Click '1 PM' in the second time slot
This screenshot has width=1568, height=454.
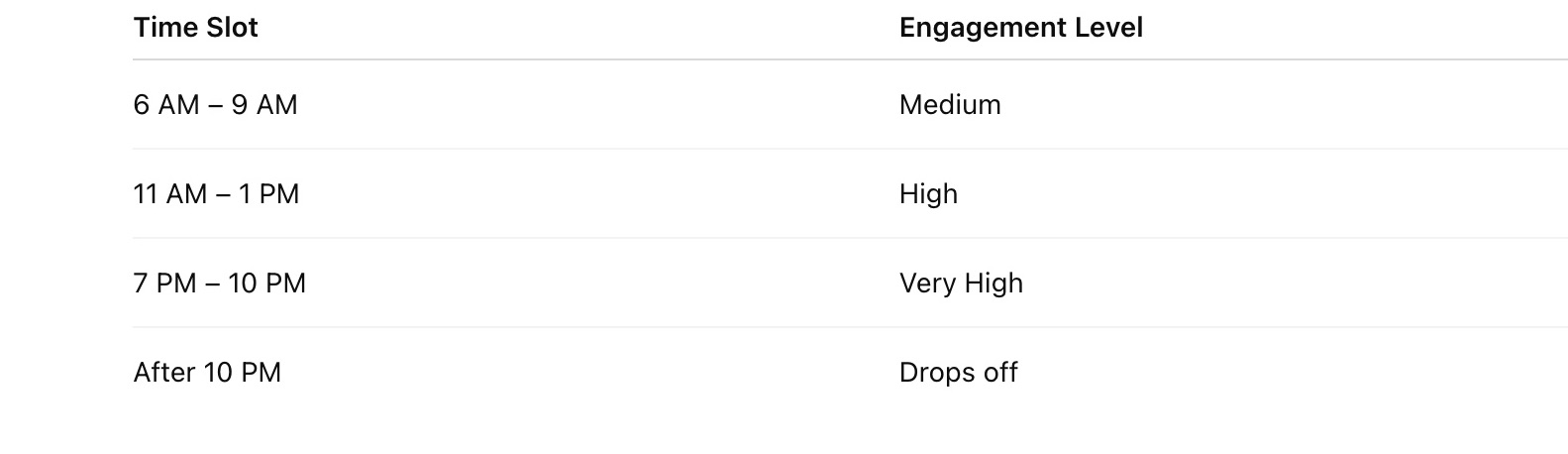(269, 194)
